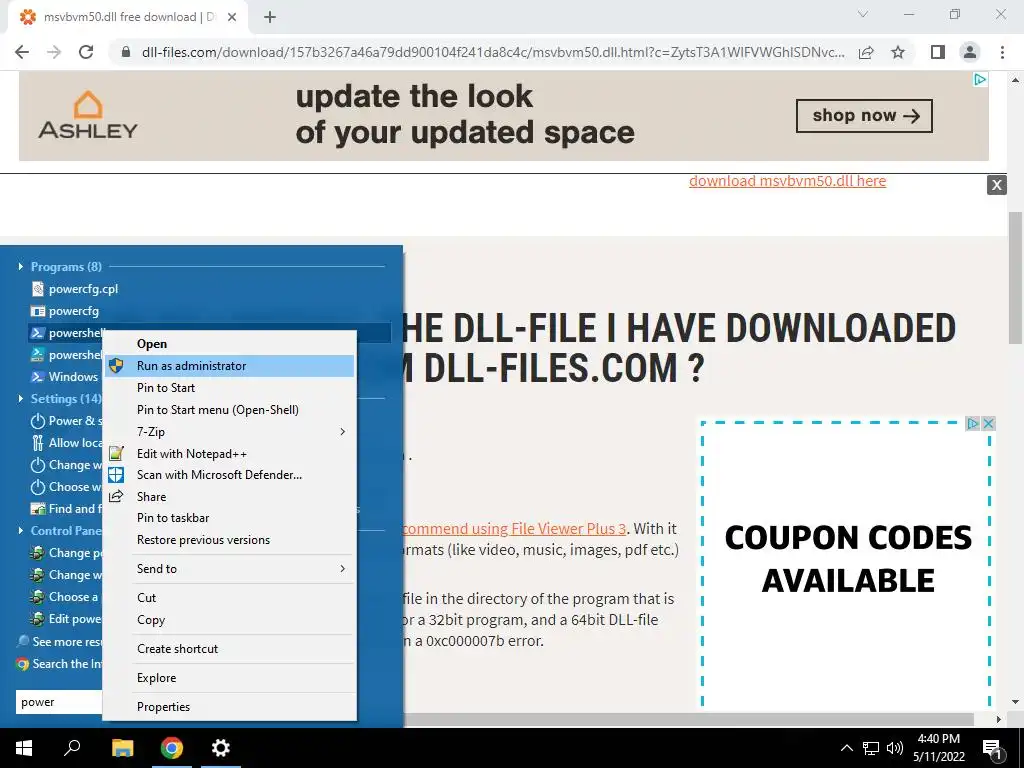Open the notification center icon
1024x768 pixels.
[993, 749]
